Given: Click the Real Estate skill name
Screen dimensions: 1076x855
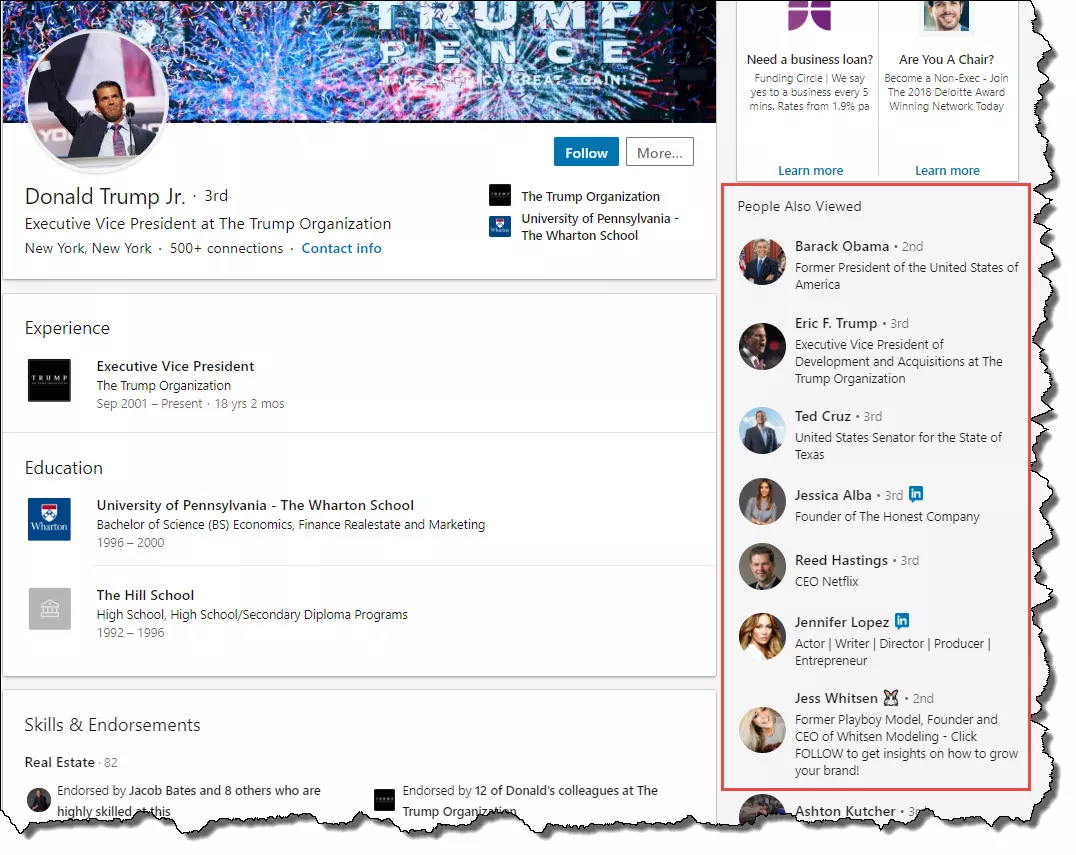Looking at the screenshot, I should coord(60,762).
